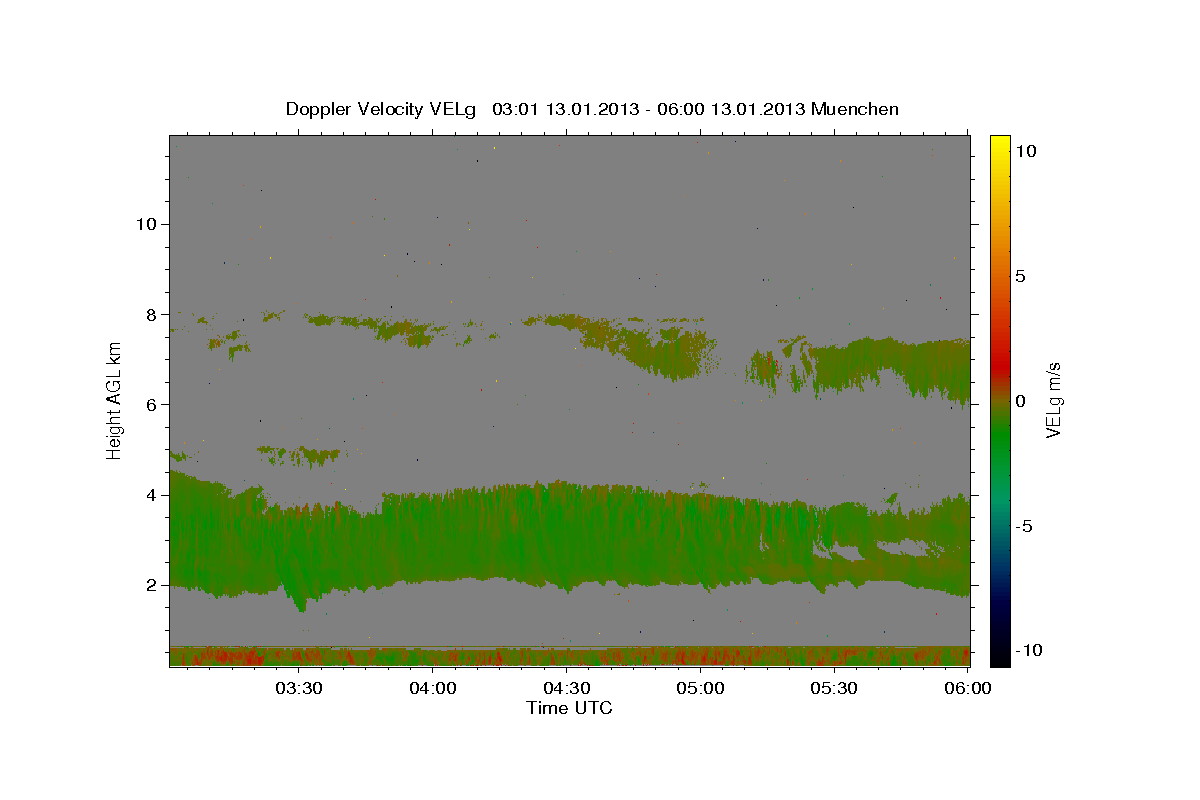Click the height tick label 10
The image size is (1200, 800).
tap(146, 224)
